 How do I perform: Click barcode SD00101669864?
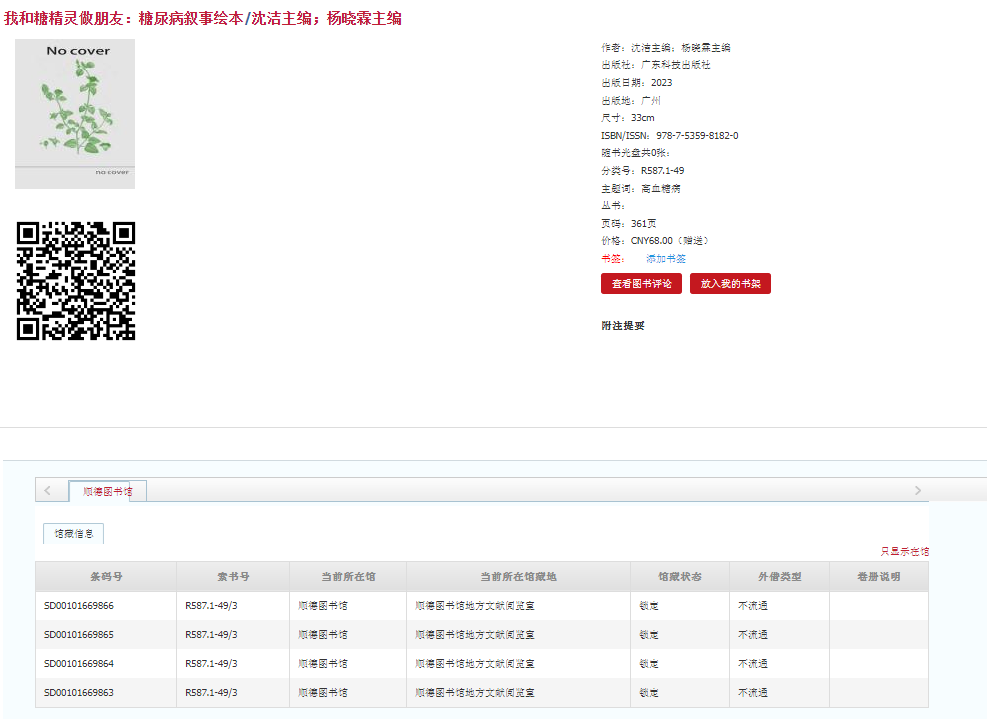point(79,664)
